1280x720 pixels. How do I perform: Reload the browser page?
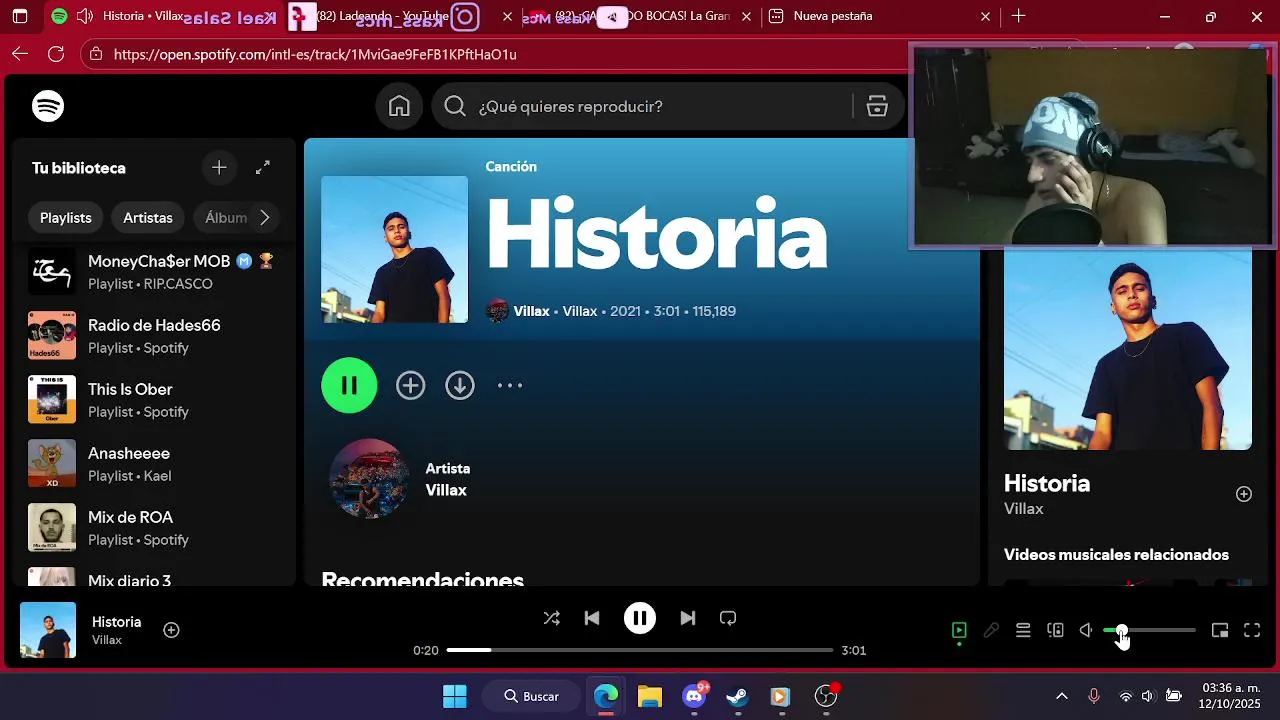click(56, 54)
